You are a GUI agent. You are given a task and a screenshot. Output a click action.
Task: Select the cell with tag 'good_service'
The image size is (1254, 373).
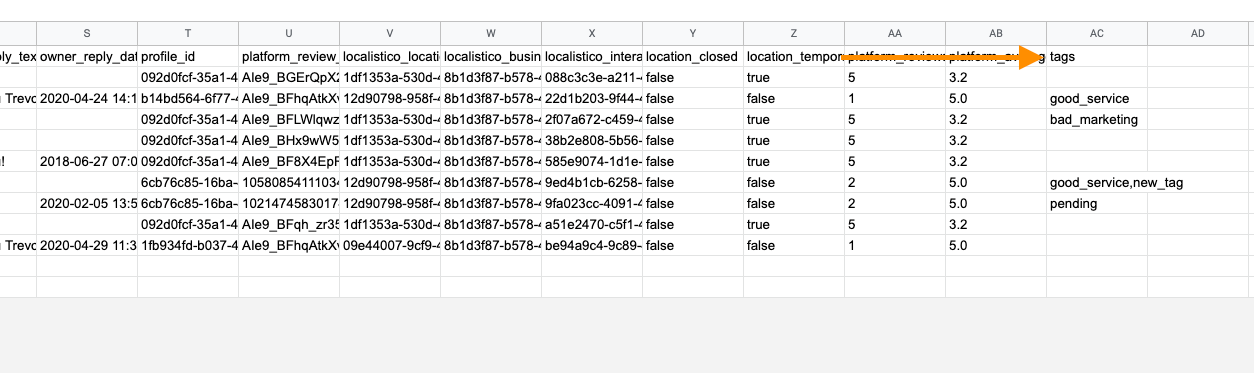[x=1097, y=99]
